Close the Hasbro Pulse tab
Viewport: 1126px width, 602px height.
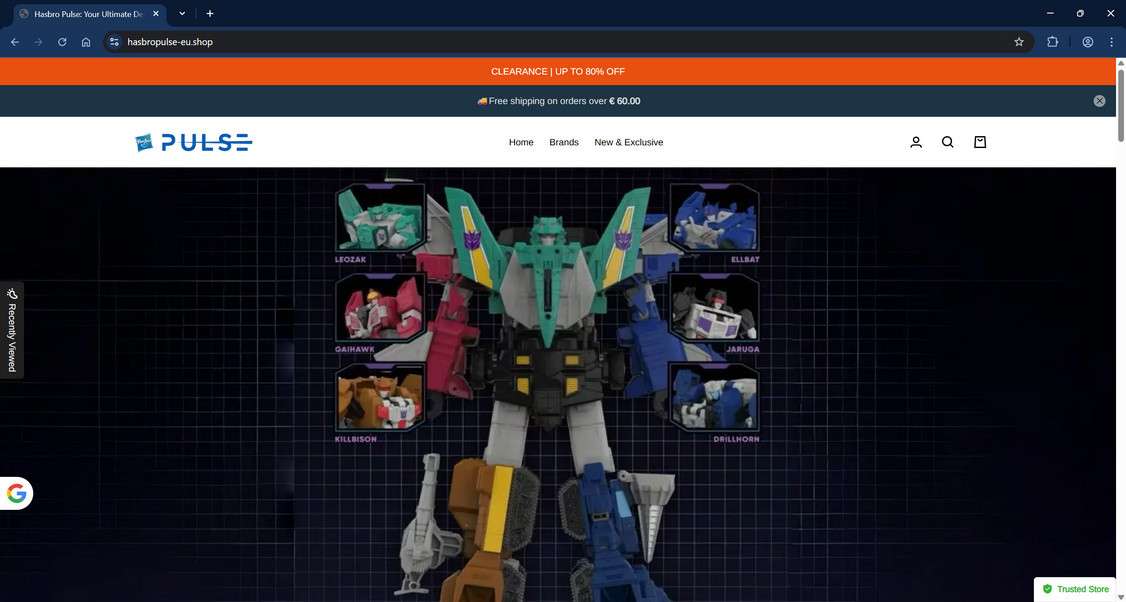[157, 14]
